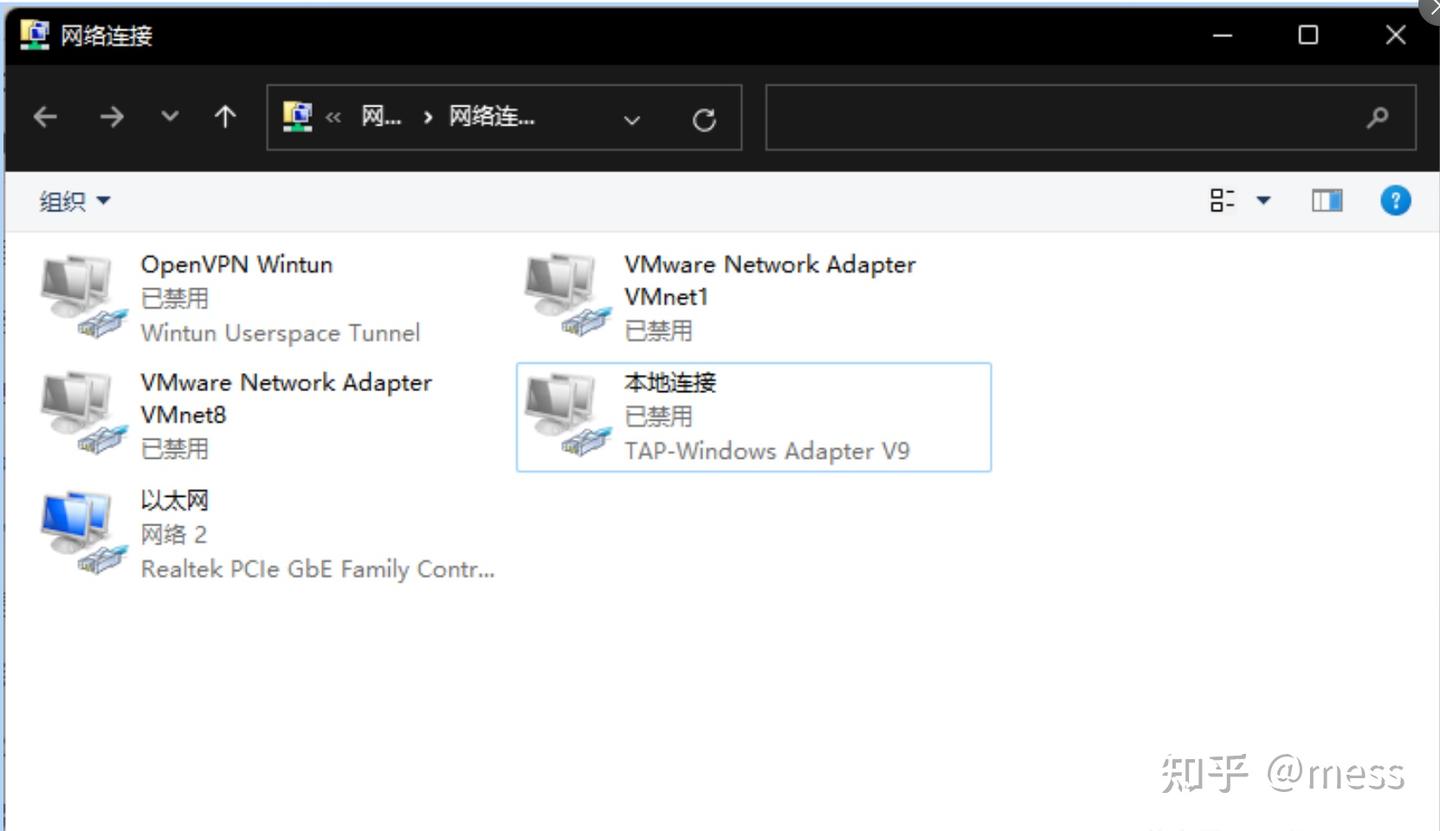
Task: Click the 网络连... breadcrumb segment
Action: pyautogui.click(x=491, y=117)
